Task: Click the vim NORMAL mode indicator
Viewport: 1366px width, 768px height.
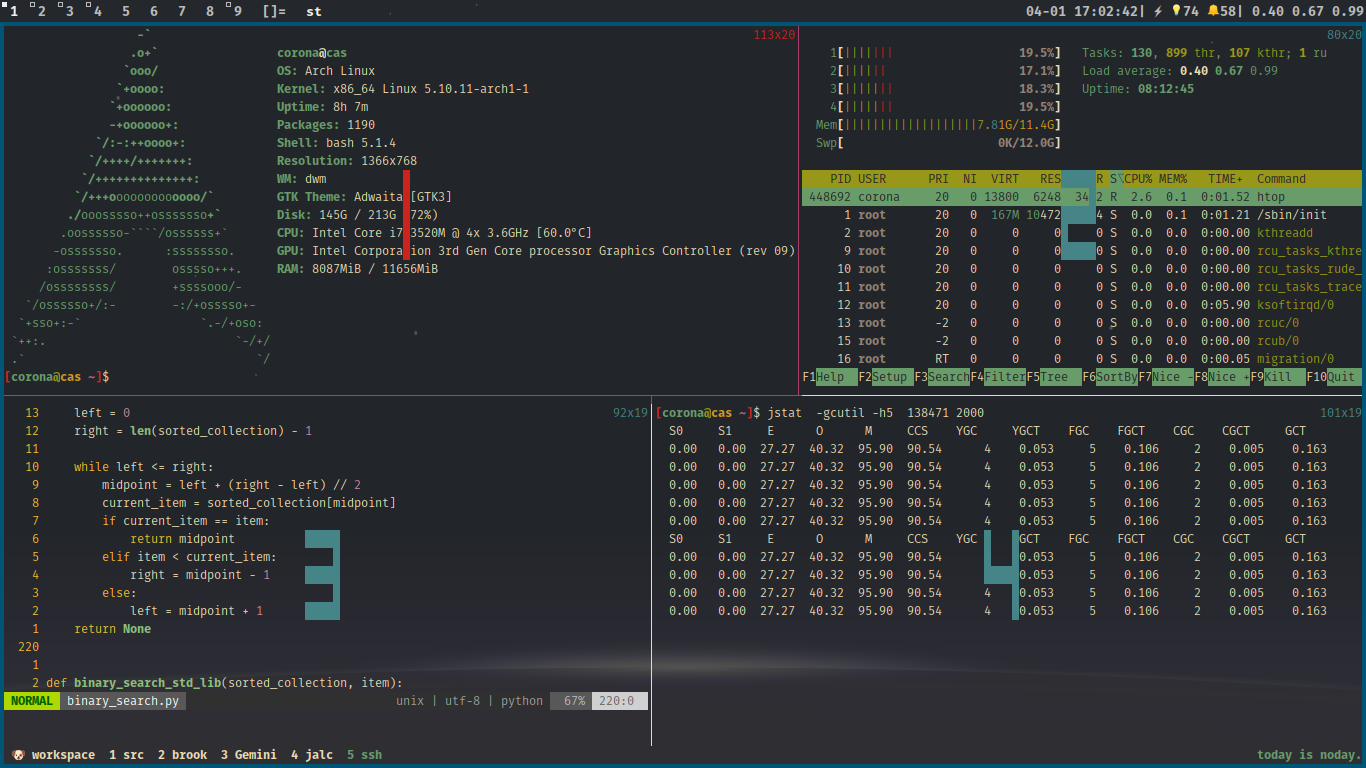Action: pyautogui.click(x=32, y=701)
